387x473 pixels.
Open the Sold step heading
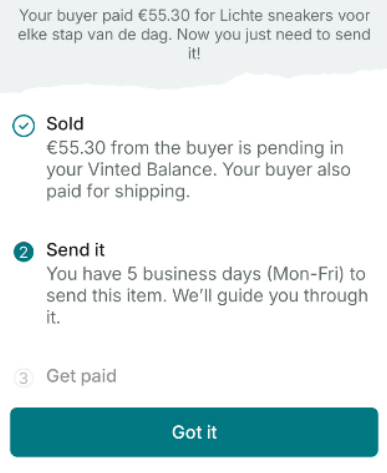(65, 124)
